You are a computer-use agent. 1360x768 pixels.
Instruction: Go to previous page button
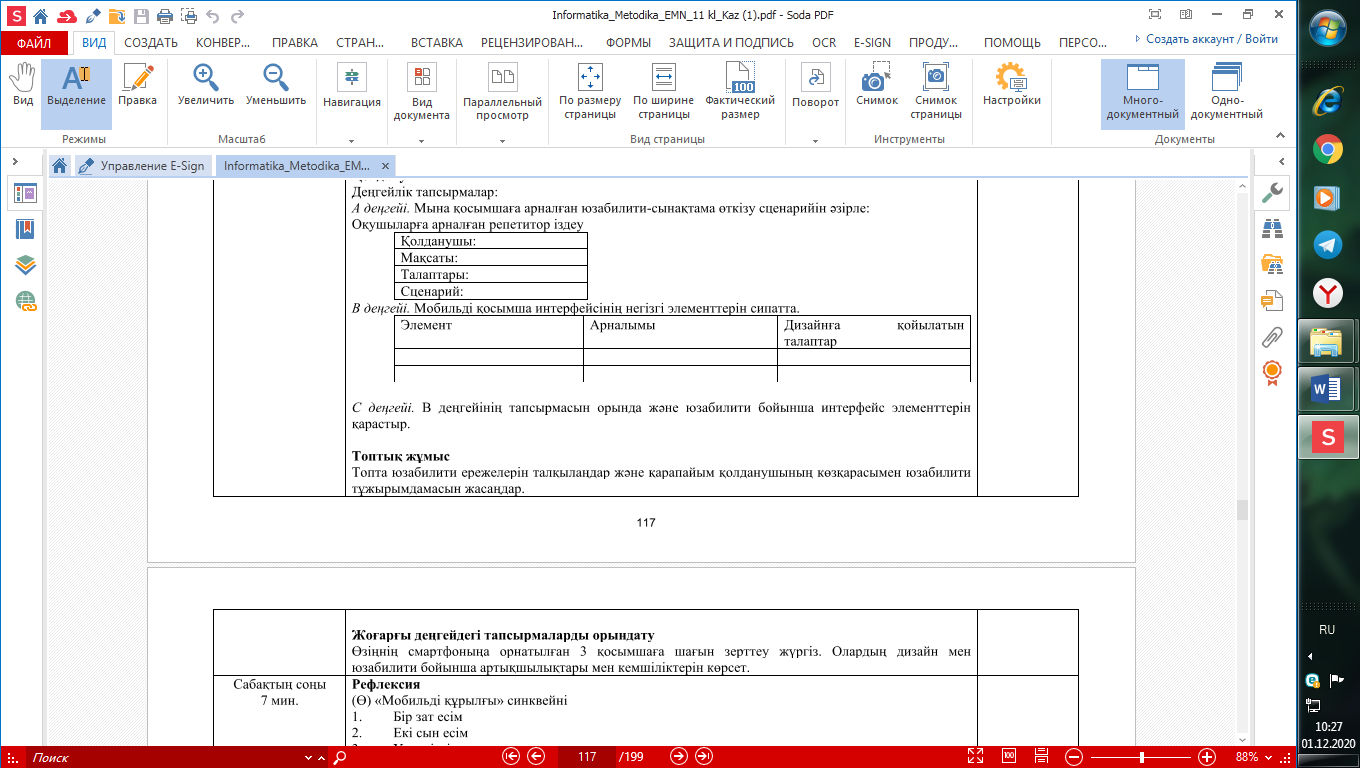click(x=536, y=757)
